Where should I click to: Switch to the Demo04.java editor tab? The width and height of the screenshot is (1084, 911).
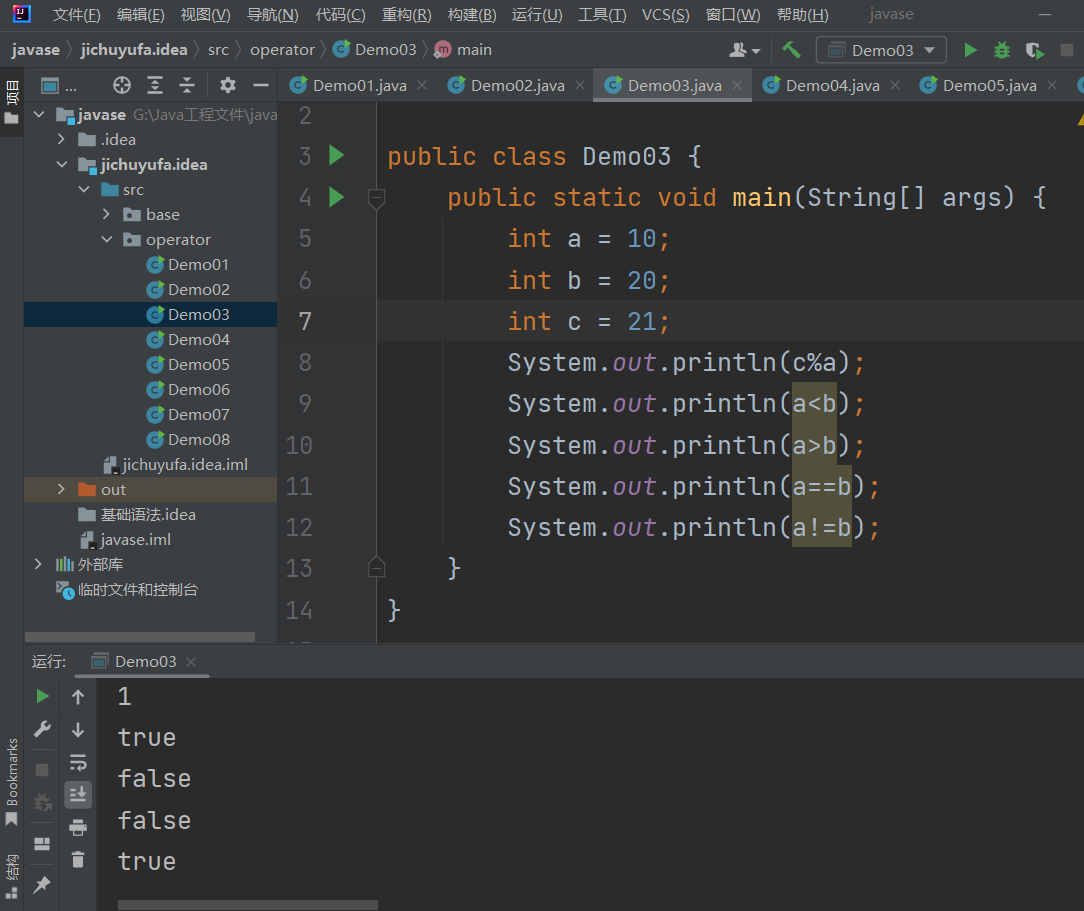pos(832,86)
